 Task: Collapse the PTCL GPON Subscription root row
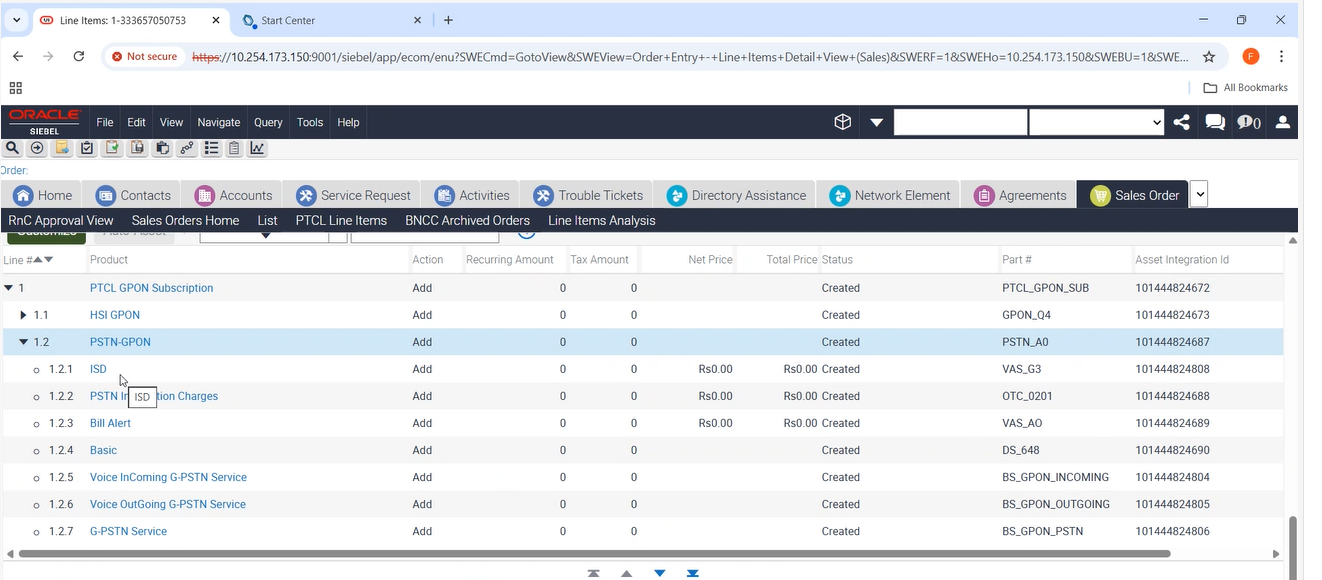pyautogui.click(x=9, y=288)
